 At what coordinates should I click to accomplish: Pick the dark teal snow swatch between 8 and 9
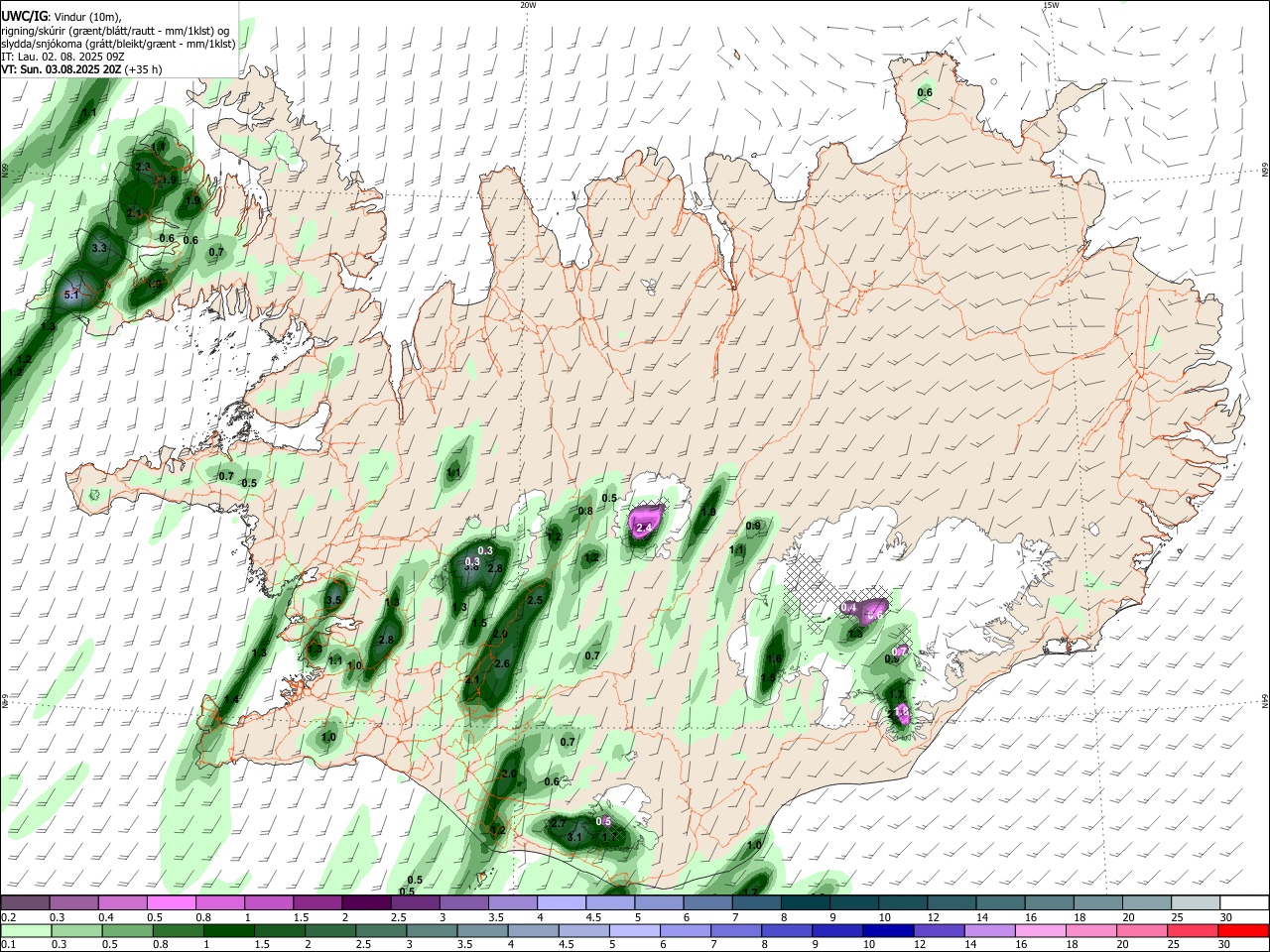805,902
